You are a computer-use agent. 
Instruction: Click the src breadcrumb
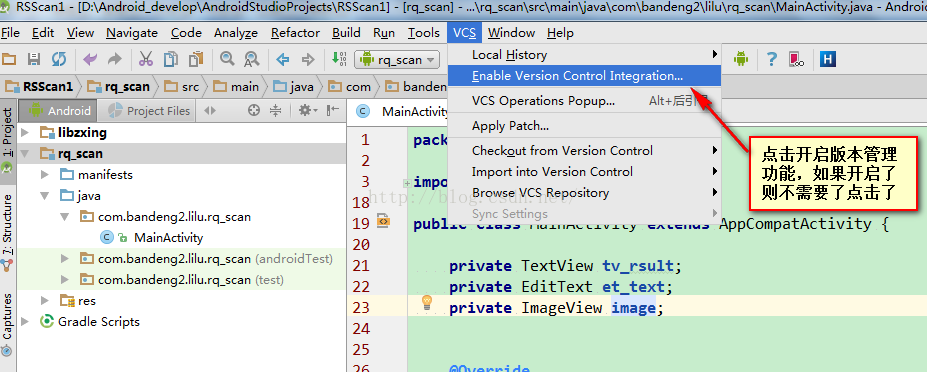point(182,87)
